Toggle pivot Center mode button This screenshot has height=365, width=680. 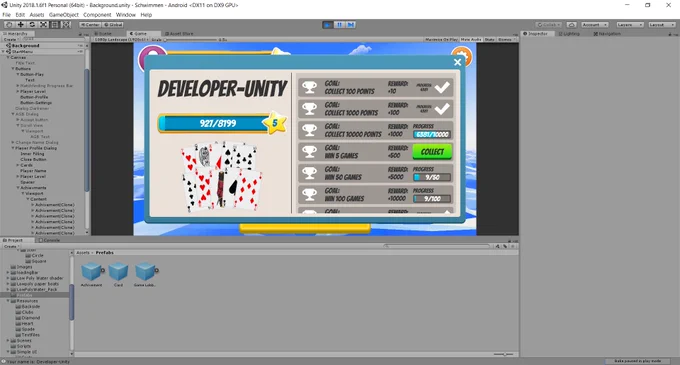tap(90, 25)
